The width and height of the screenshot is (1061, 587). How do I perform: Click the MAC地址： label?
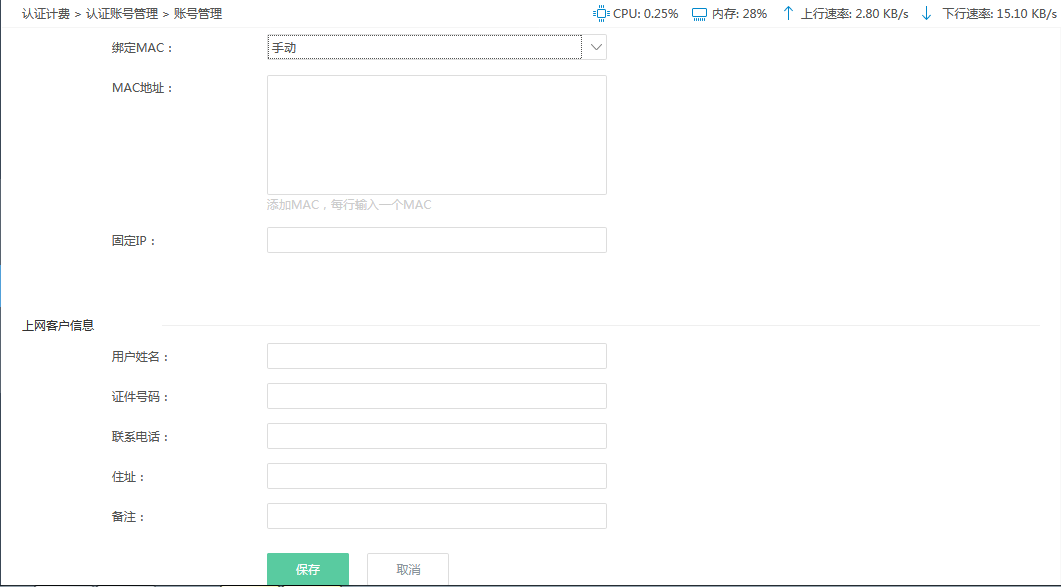click(142, 88)
